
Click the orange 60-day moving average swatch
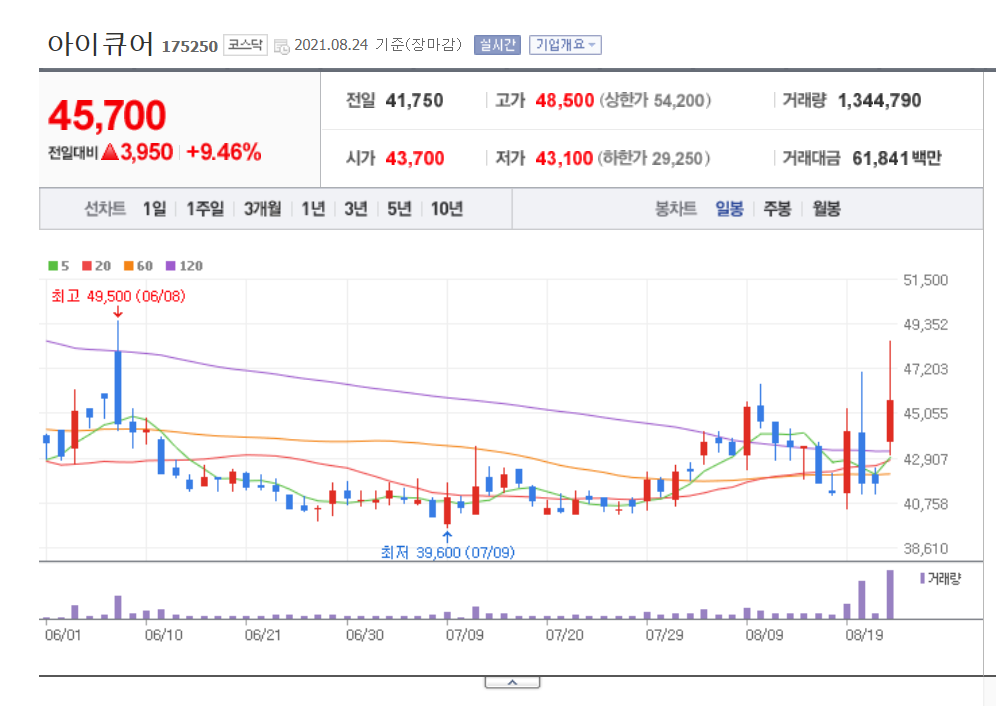tap(129, 266)
